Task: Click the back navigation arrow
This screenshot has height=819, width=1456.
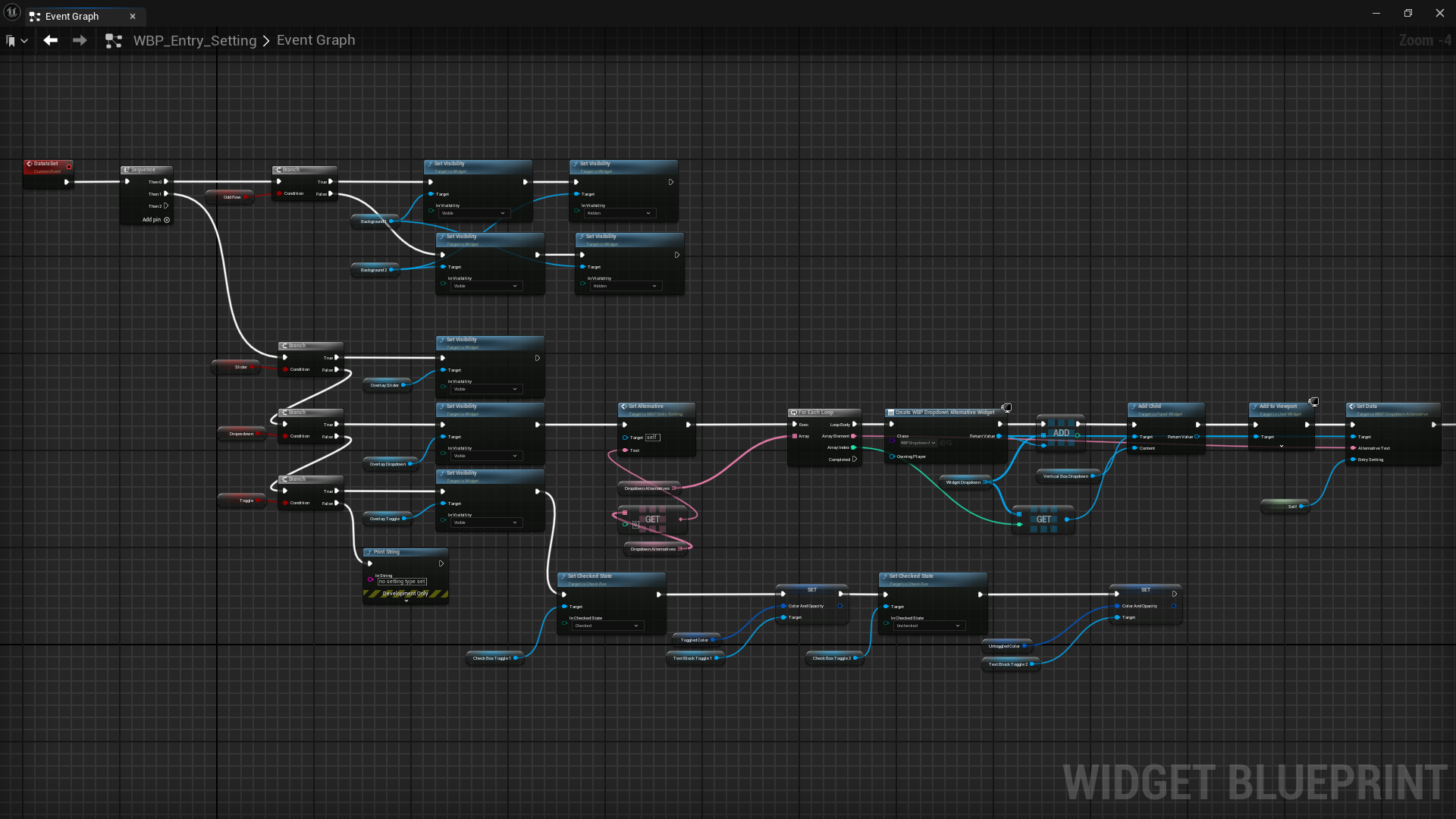Action: click(x=50, y=40)
